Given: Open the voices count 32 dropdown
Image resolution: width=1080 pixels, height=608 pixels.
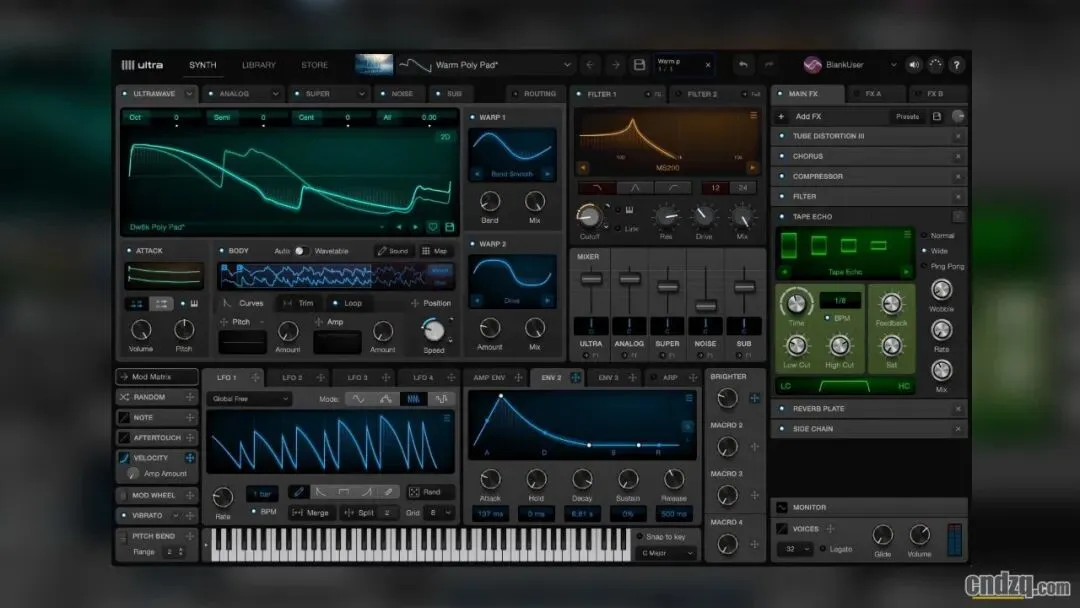Looking at the screenshot, I should click(x=794, y=549).
